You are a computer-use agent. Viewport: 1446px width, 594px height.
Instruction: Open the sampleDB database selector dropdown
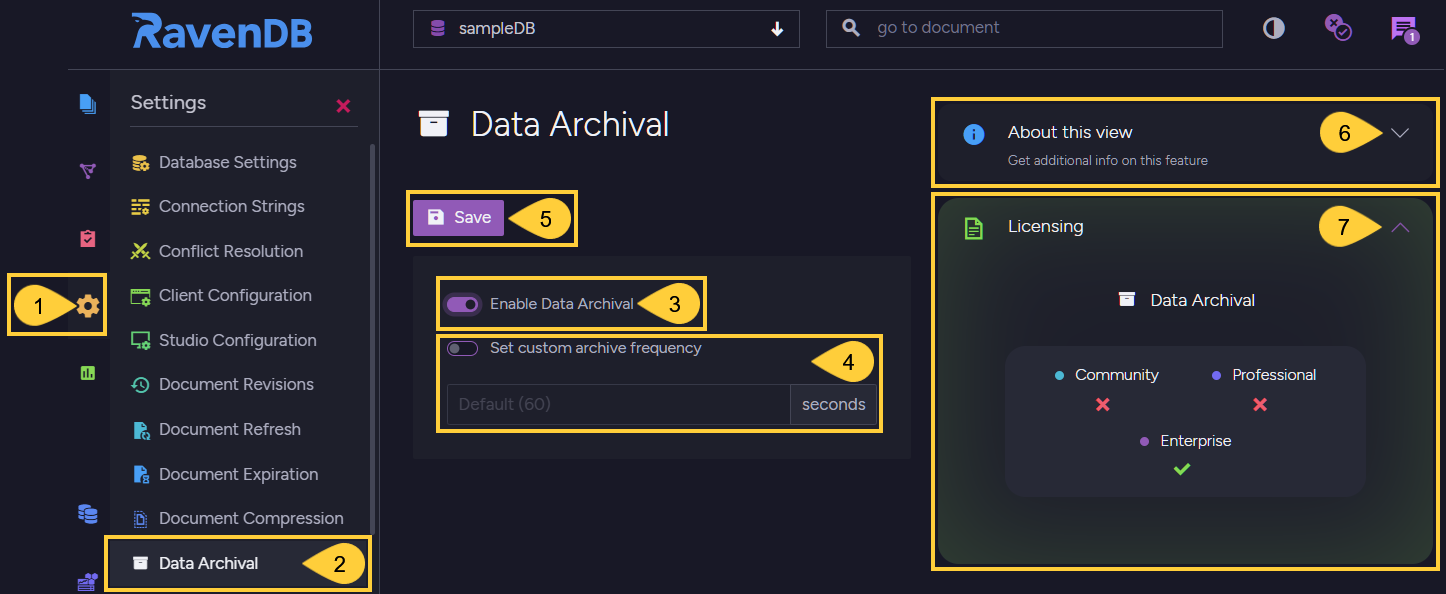pos(606,29)
